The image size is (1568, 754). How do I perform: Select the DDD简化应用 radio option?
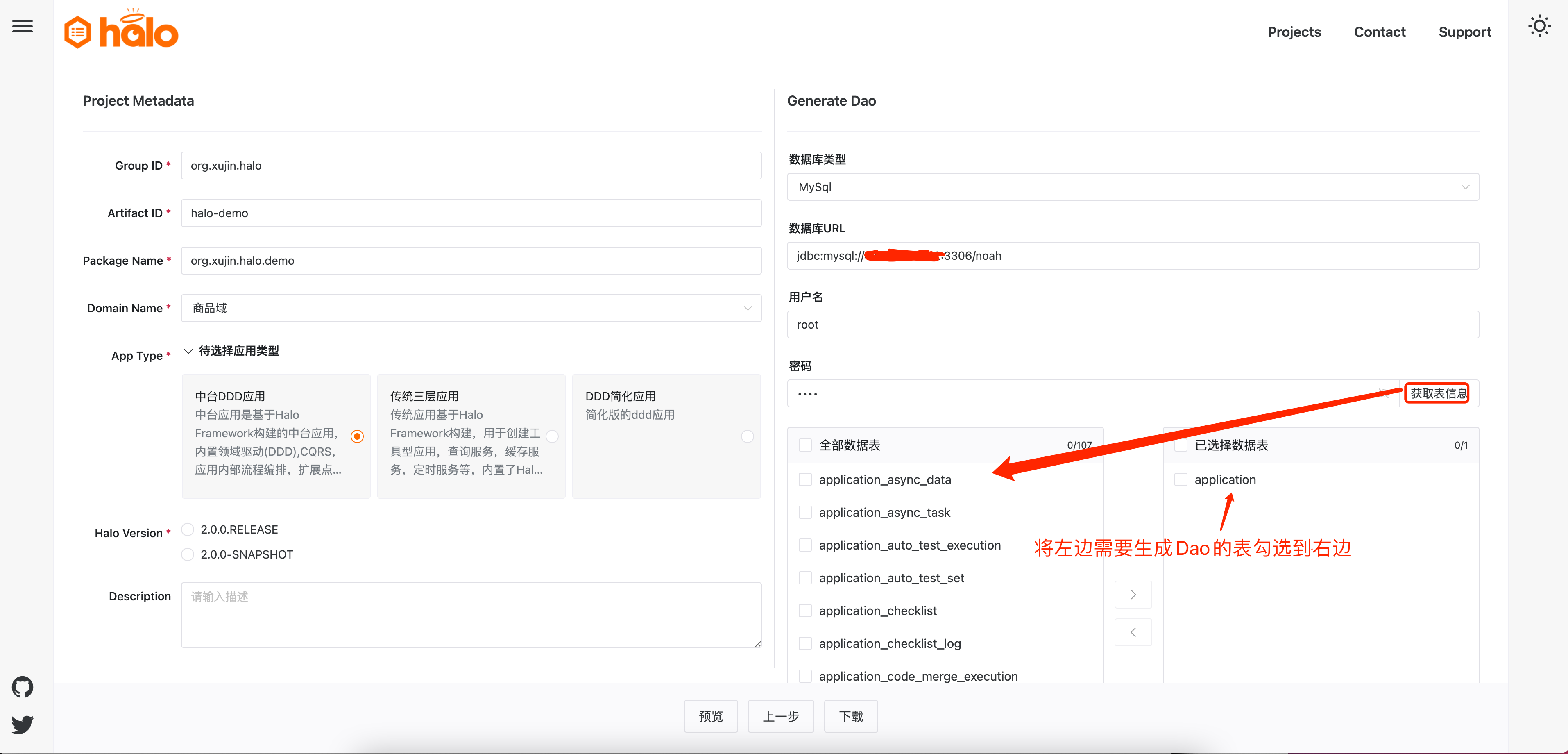pyautogui.click(x=748, y=436)
